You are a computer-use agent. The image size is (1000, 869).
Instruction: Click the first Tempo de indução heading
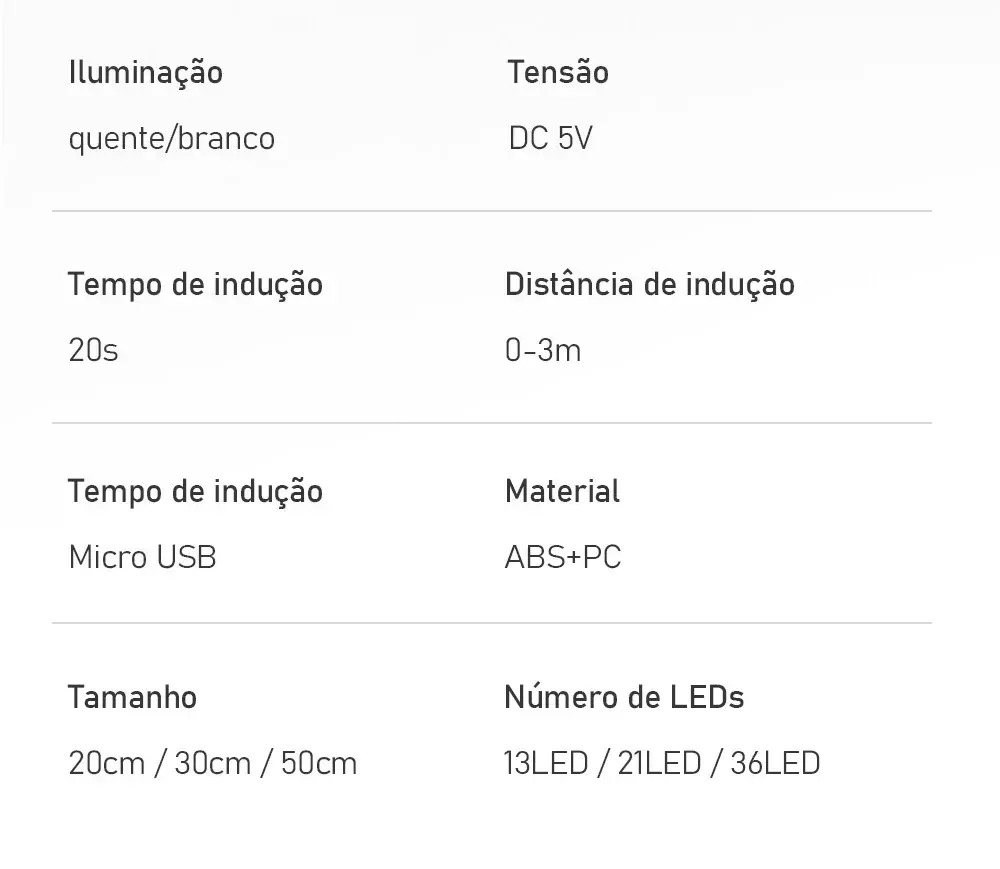coord(195,285)
